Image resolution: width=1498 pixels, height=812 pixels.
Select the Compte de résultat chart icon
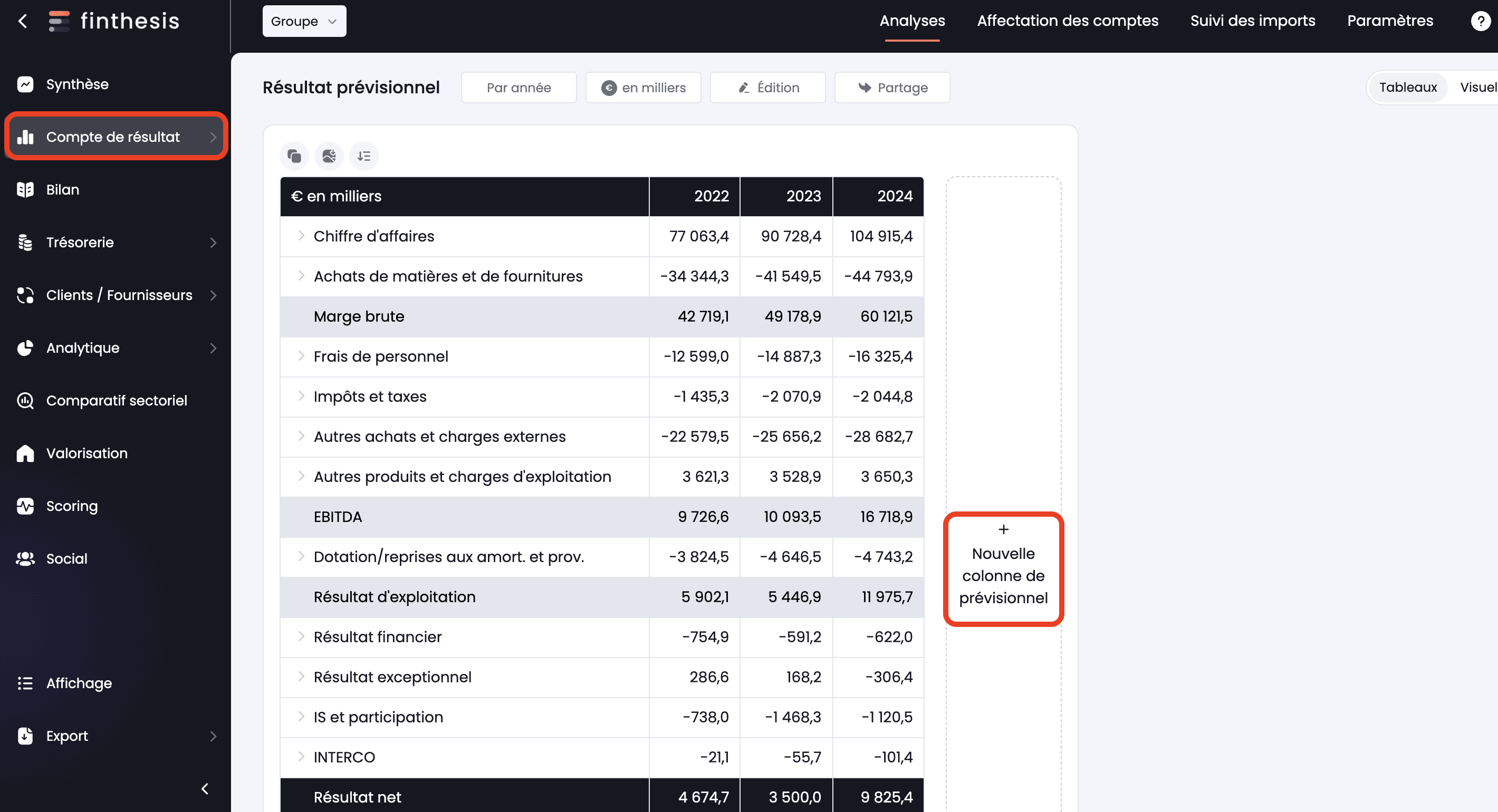coord(25,137)
